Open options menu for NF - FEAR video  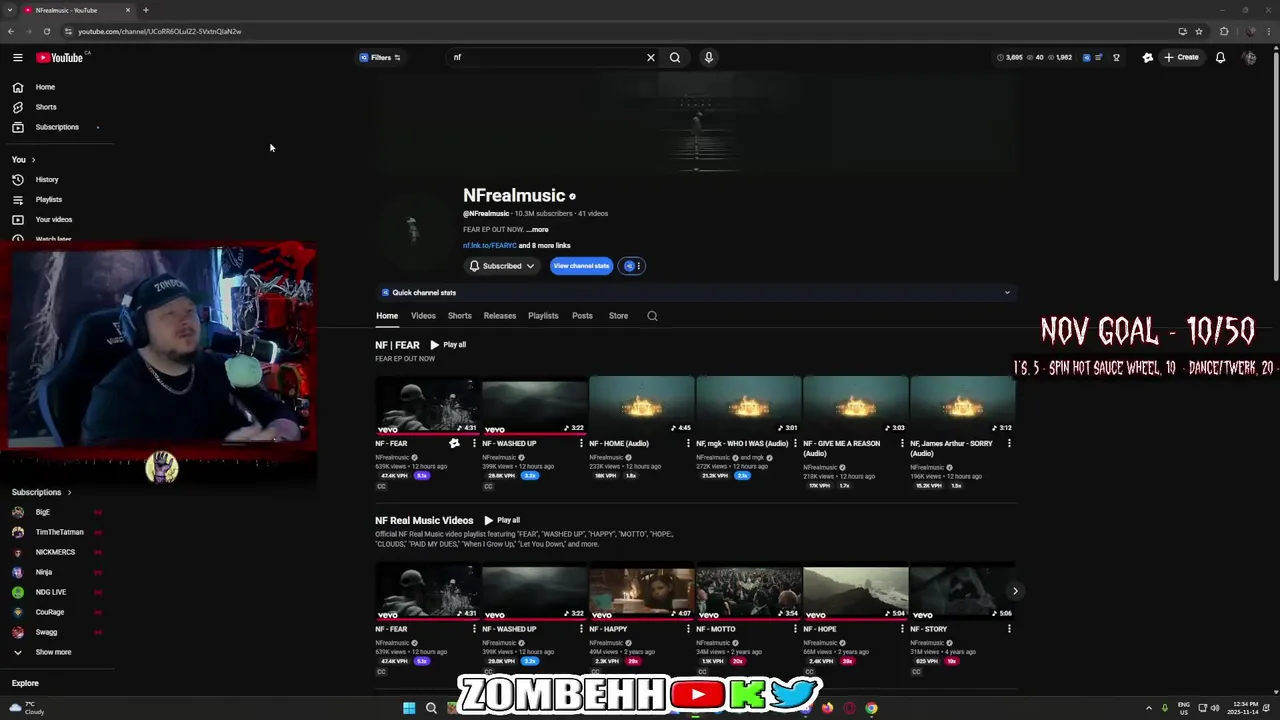tap(474, 443)
